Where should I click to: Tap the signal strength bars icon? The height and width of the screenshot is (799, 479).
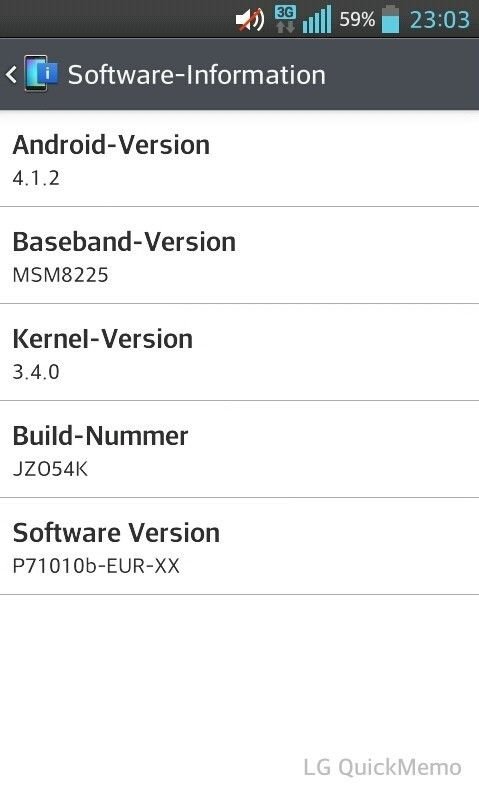tap(316, 19)
